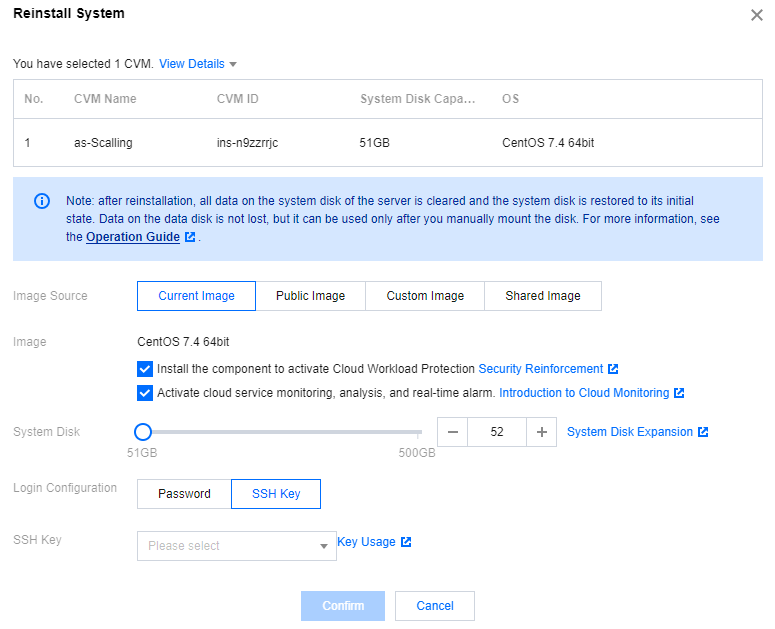The height and width of the screenshot is (629, 775).
Task: Open the SSH Key 'Please select' dropdown
Action: (237, 546)
